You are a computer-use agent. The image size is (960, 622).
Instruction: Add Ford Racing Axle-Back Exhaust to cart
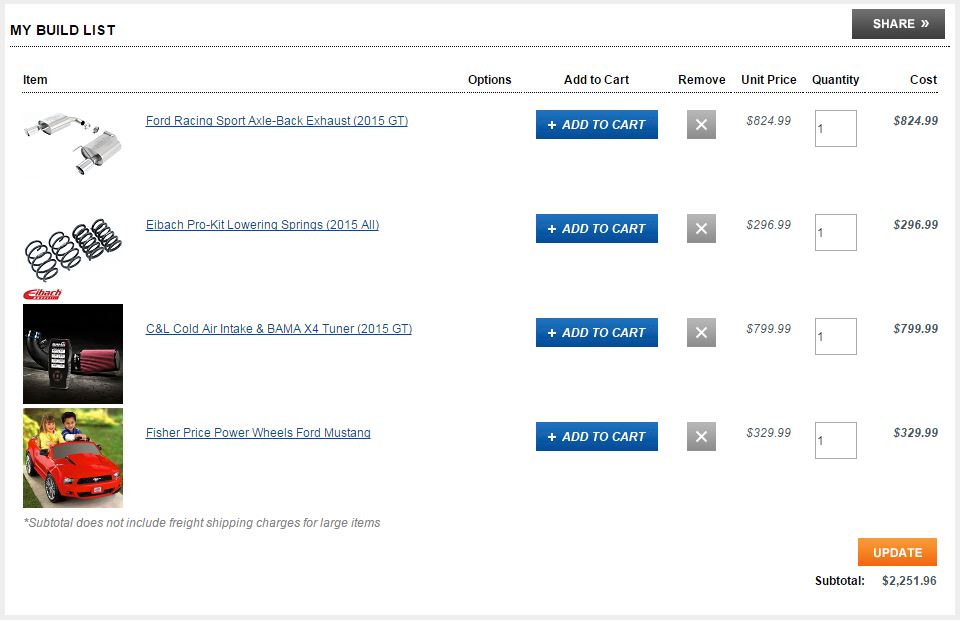(596, 125)
